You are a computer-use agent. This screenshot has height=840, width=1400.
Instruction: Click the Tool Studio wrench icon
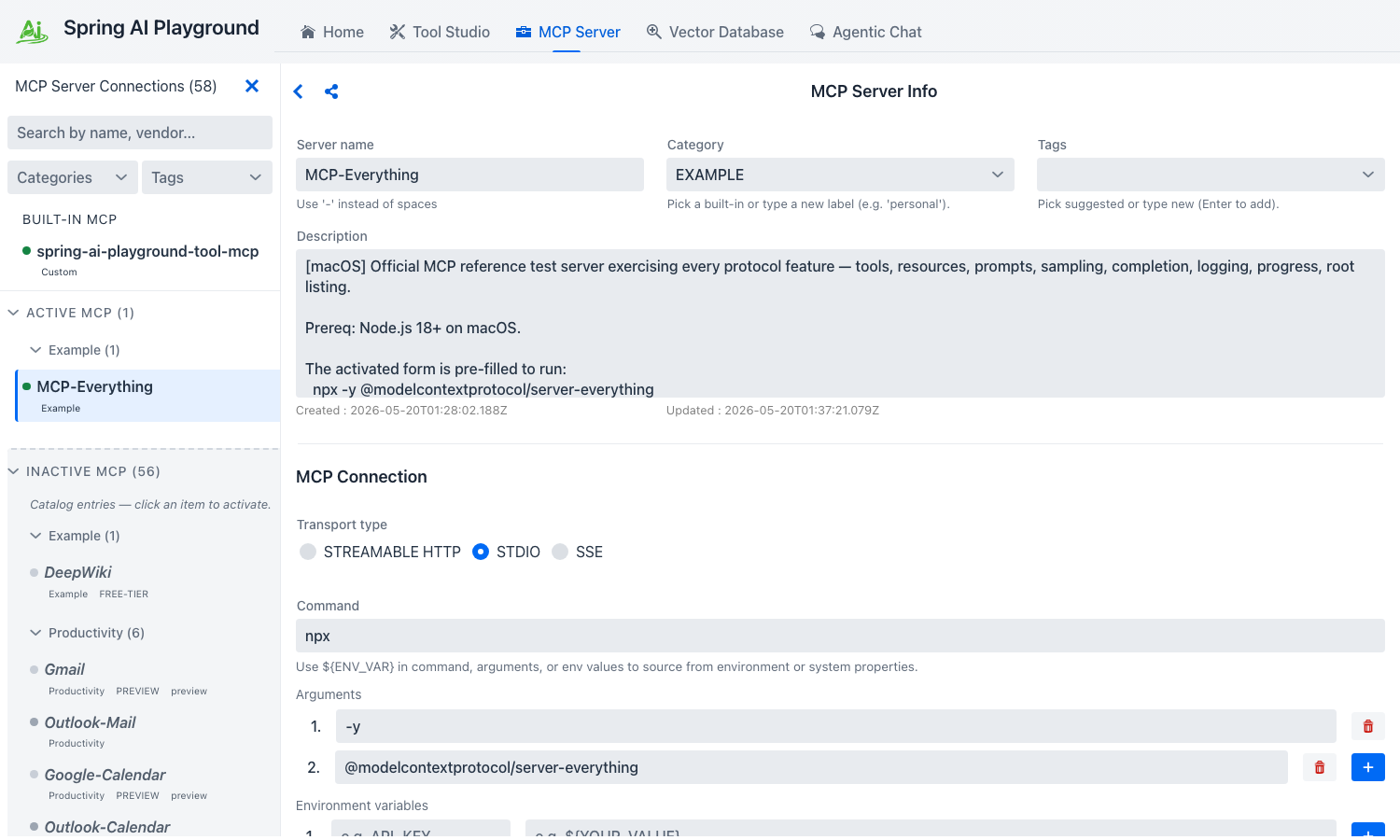point(398,32)
